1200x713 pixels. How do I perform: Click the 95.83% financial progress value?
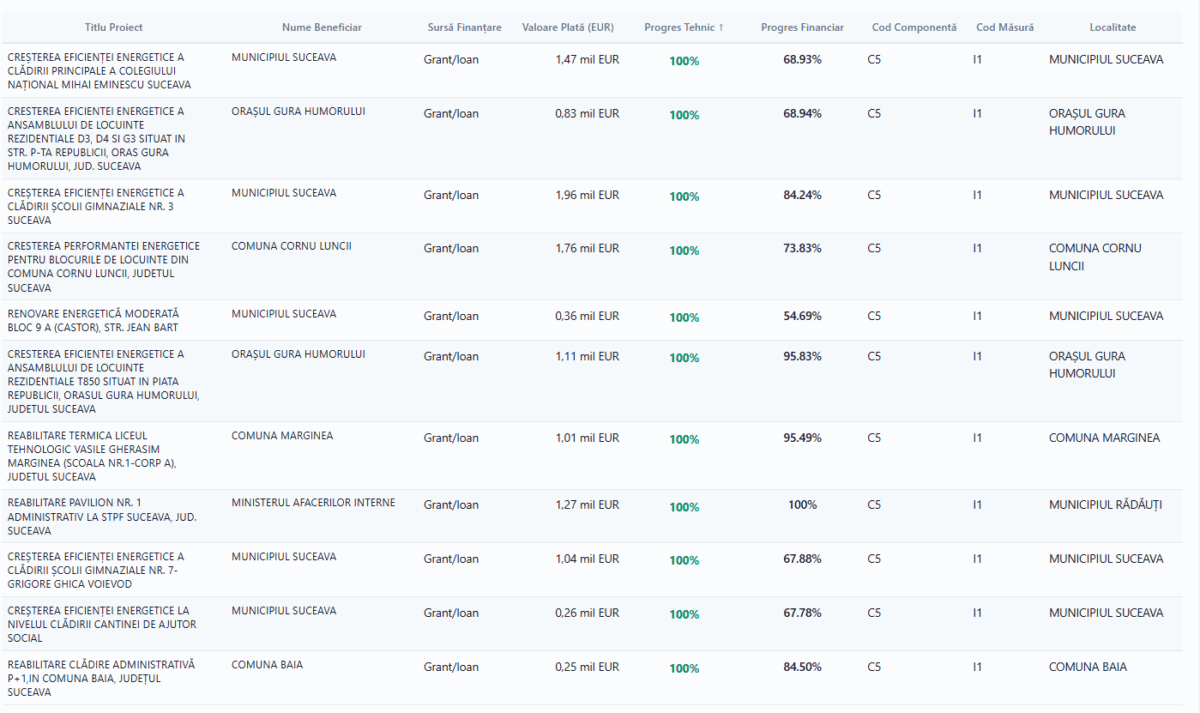pyautogui.click(x=802, y=356)
